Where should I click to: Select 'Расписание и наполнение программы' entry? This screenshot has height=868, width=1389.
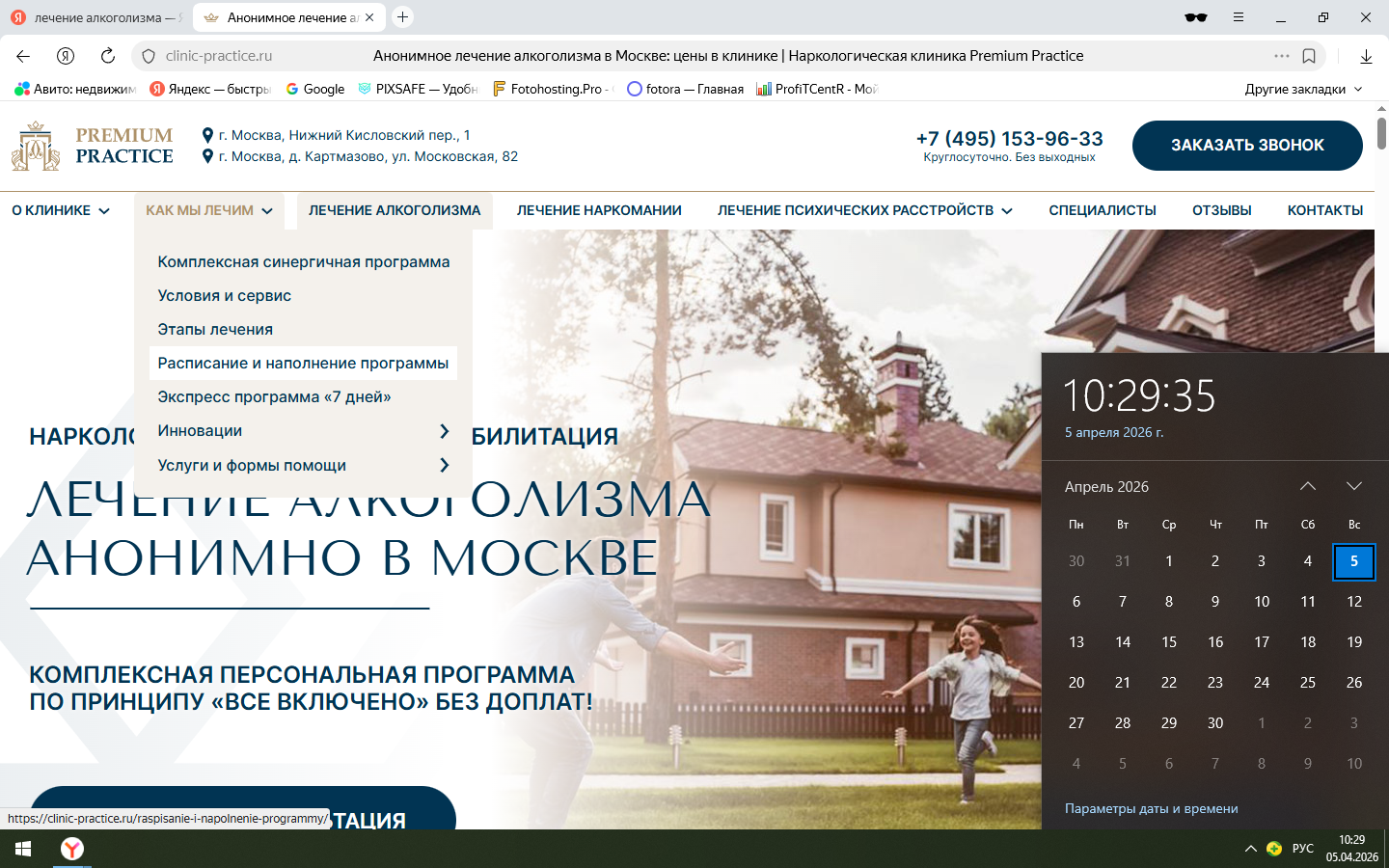(x=303, y=364)
